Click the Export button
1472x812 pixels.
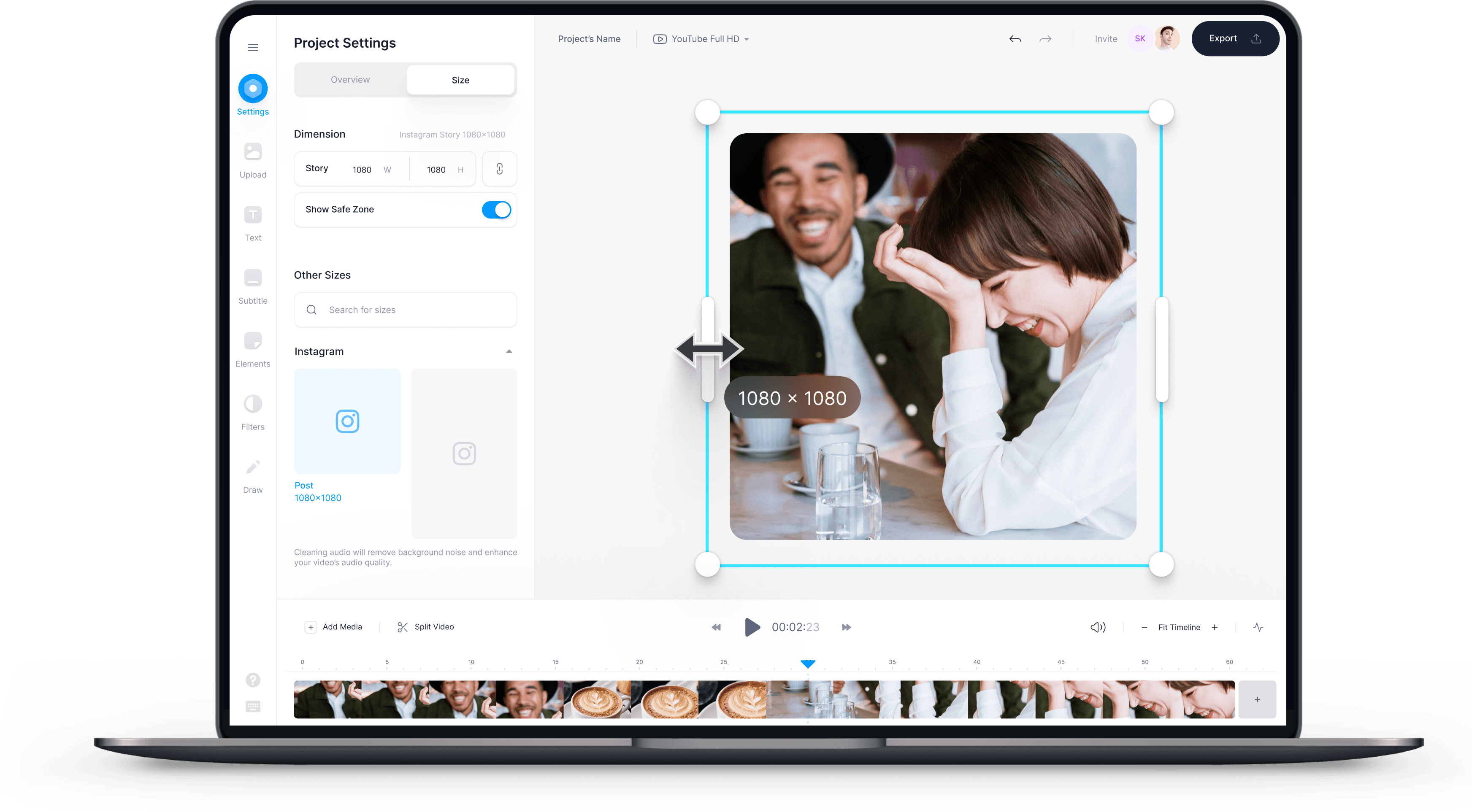pos(1234,39)
